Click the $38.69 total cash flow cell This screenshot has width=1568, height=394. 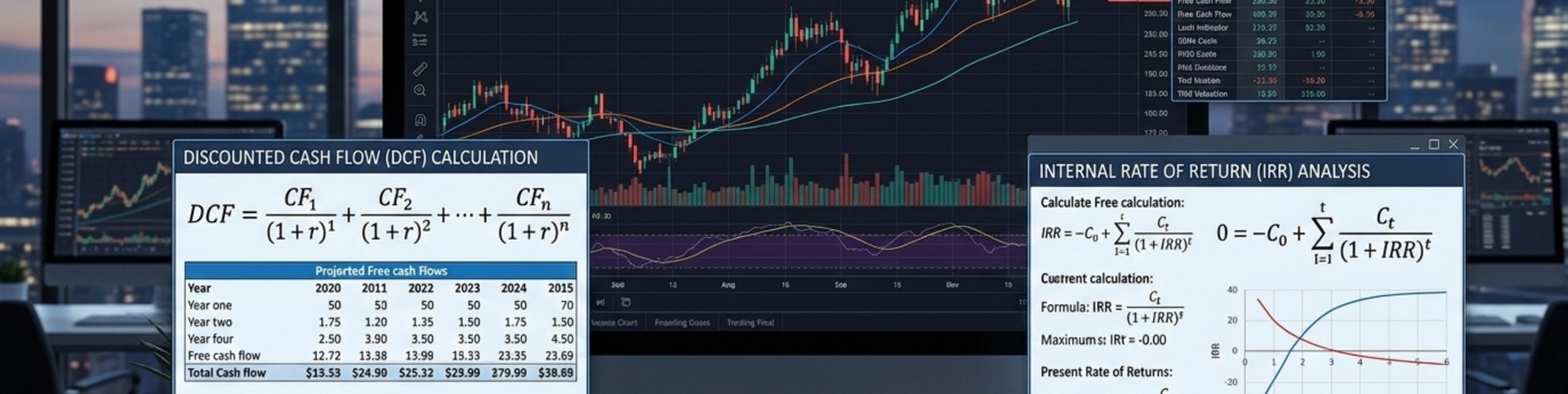(556, 373)
